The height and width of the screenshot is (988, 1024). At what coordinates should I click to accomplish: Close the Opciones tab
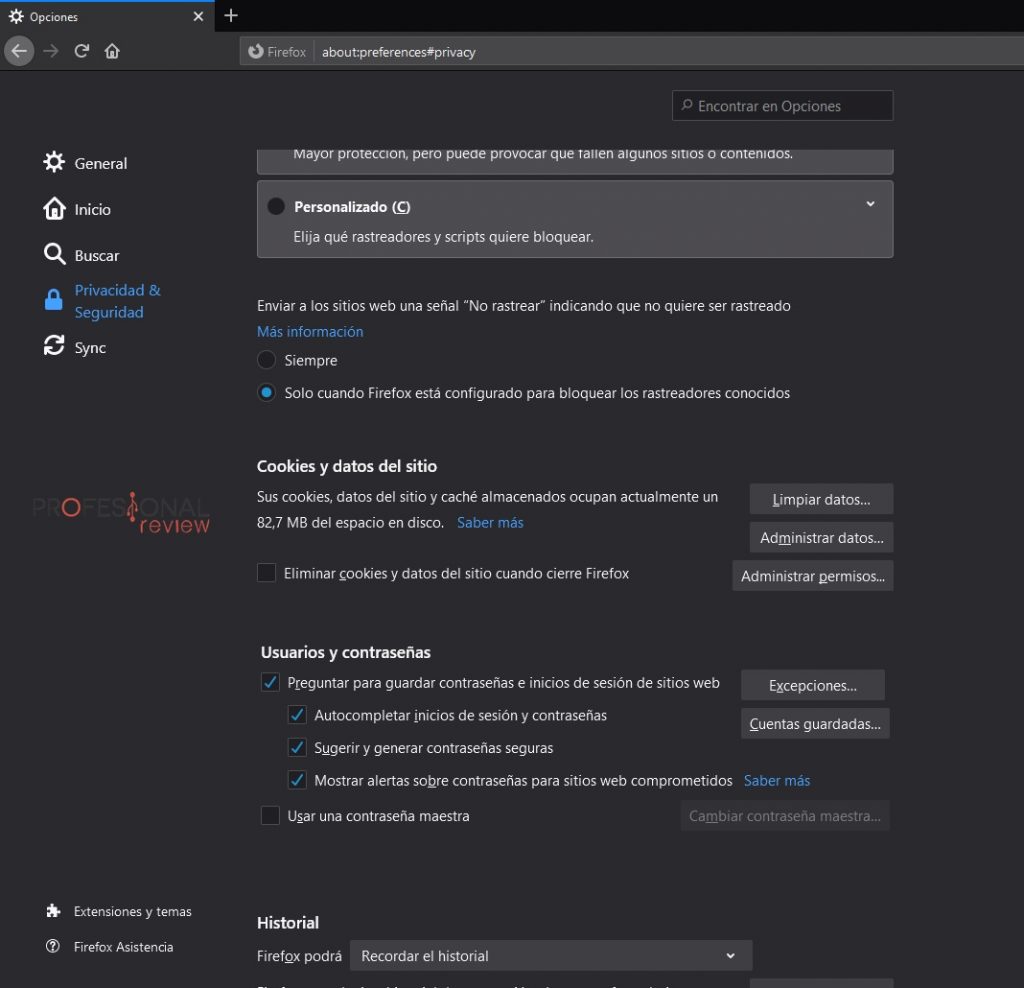pos(199,16)
